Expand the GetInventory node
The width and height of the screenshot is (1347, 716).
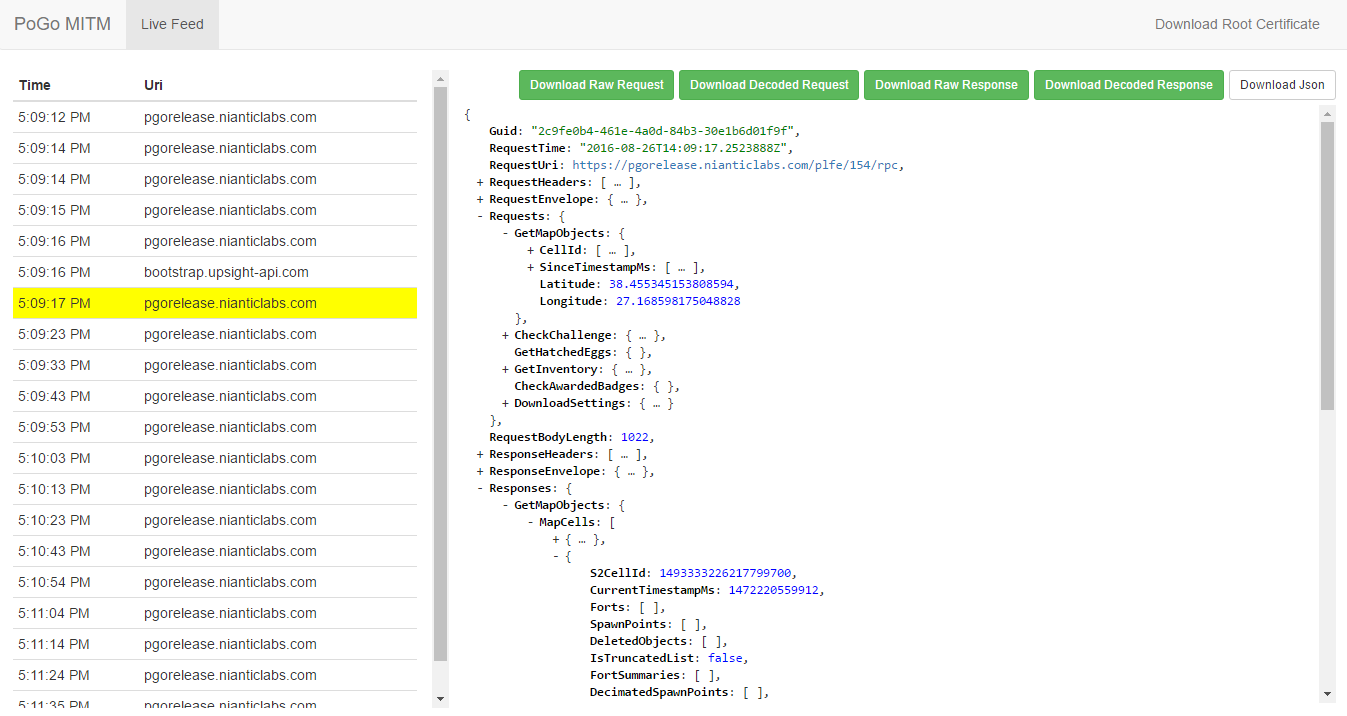point(505,369)
